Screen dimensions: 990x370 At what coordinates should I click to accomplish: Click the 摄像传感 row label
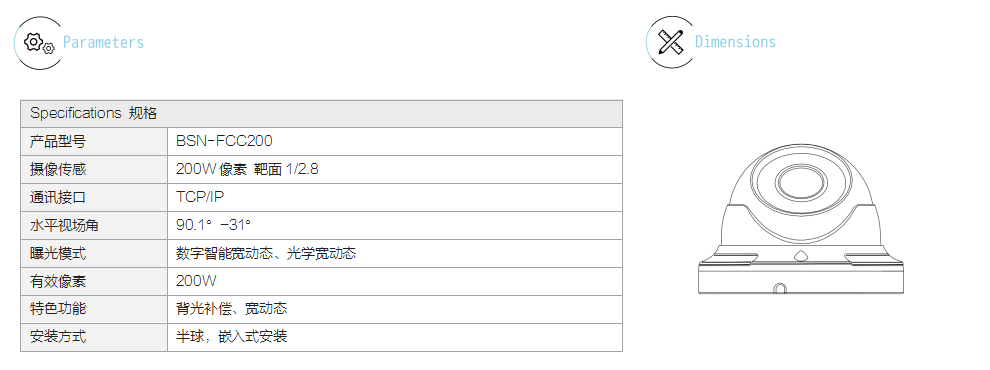pos(94,169)
